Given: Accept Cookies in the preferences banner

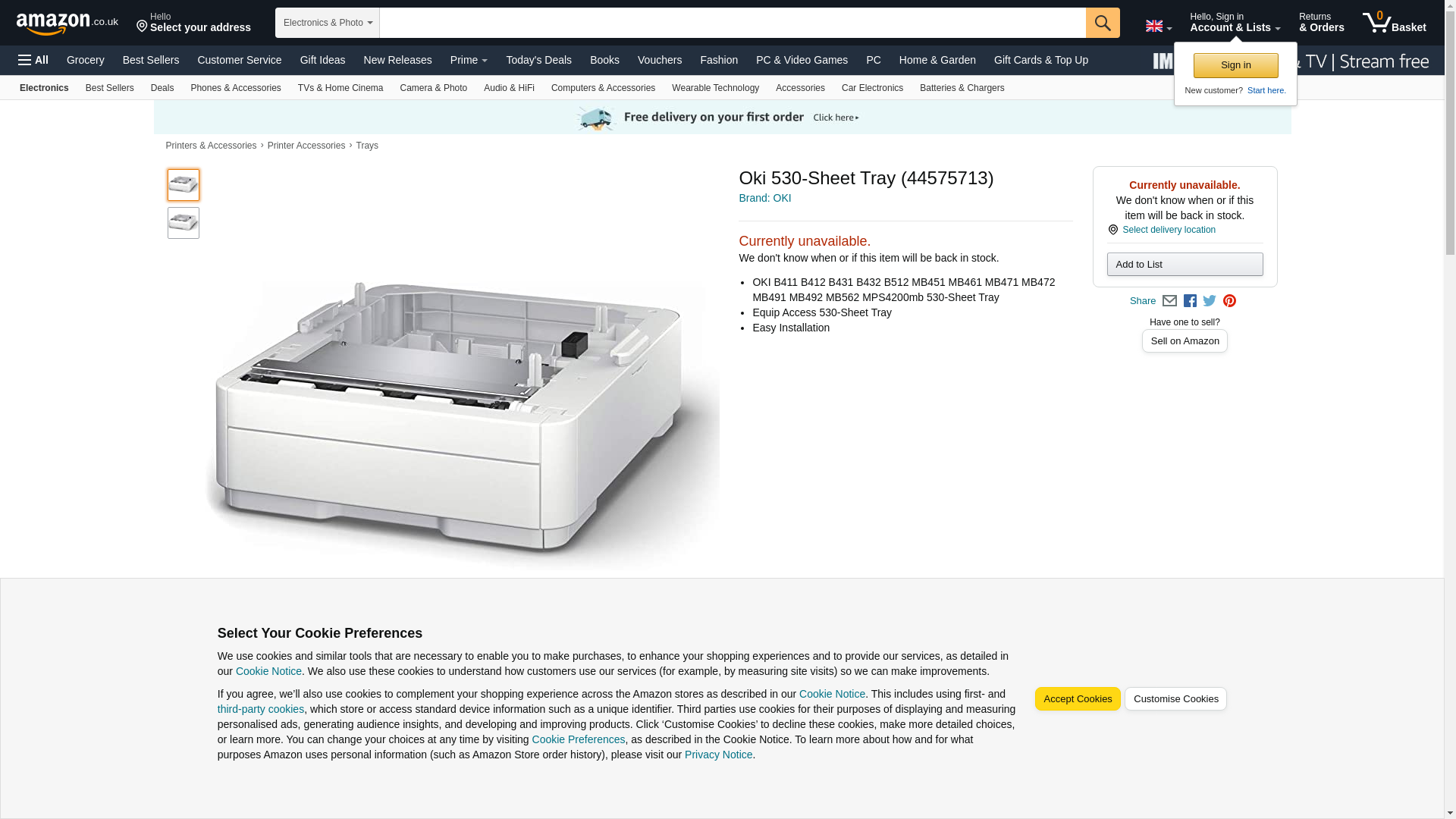Looking at the screenshot, I should point(1077,699).
